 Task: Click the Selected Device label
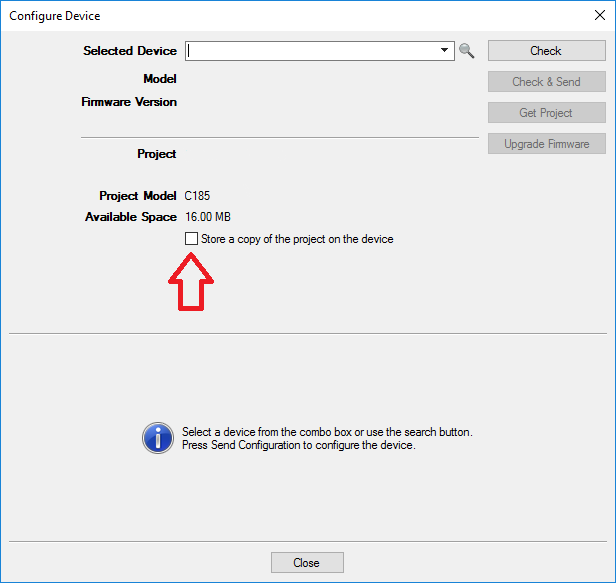(130, 51)
